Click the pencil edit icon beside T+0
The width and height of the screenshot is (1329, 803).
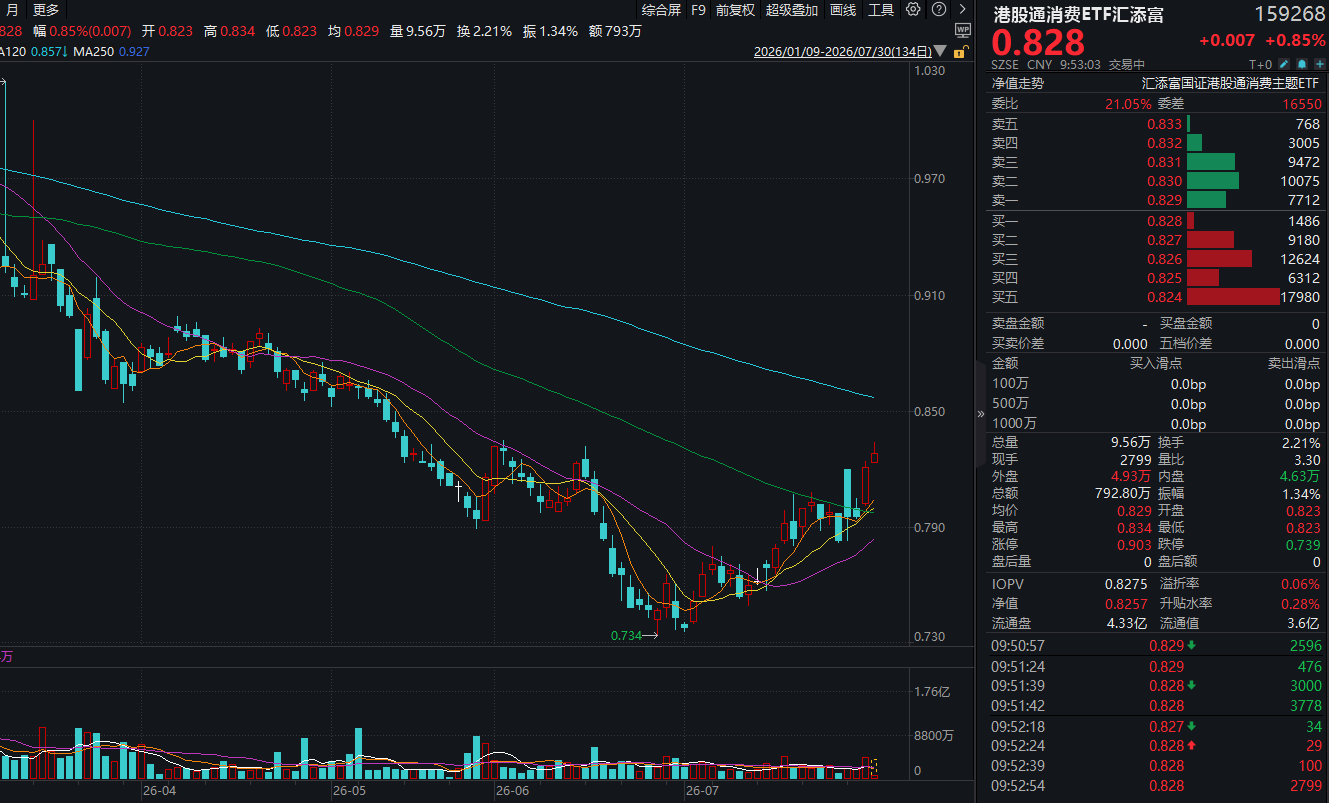coord(1283,64)
